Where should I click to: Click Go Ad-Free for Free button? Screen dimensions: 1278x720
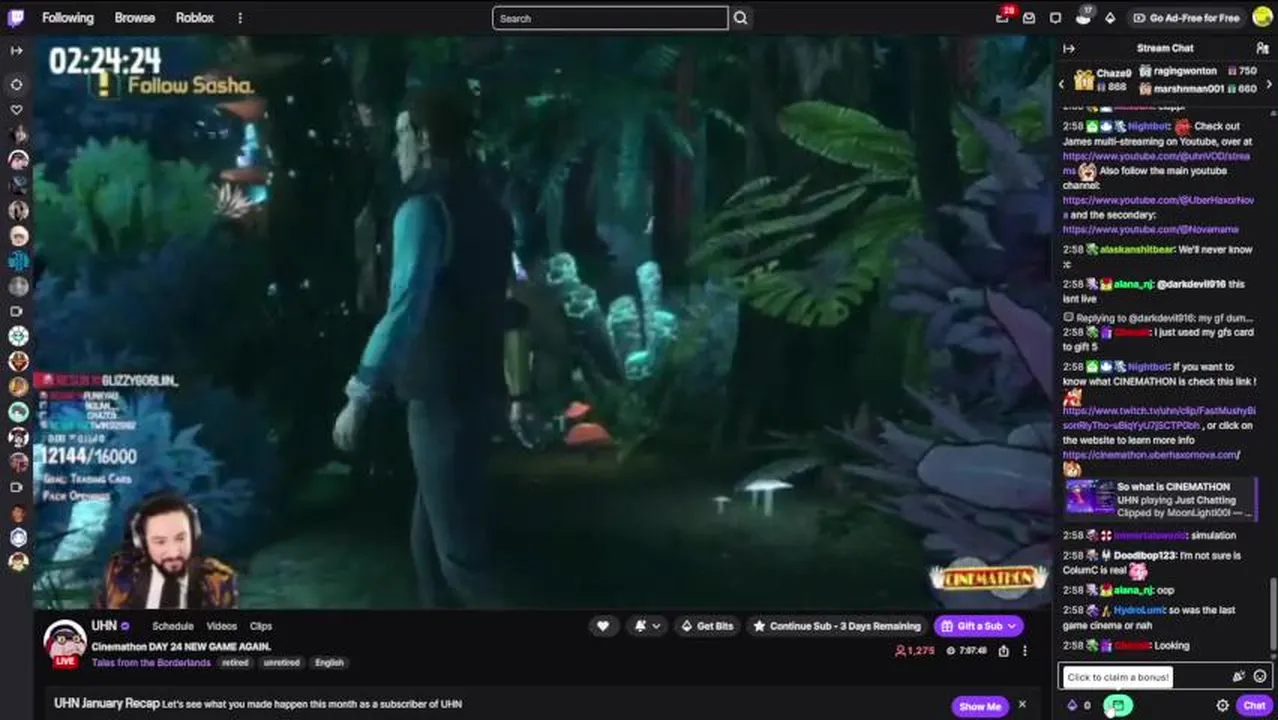(1185, 18)
